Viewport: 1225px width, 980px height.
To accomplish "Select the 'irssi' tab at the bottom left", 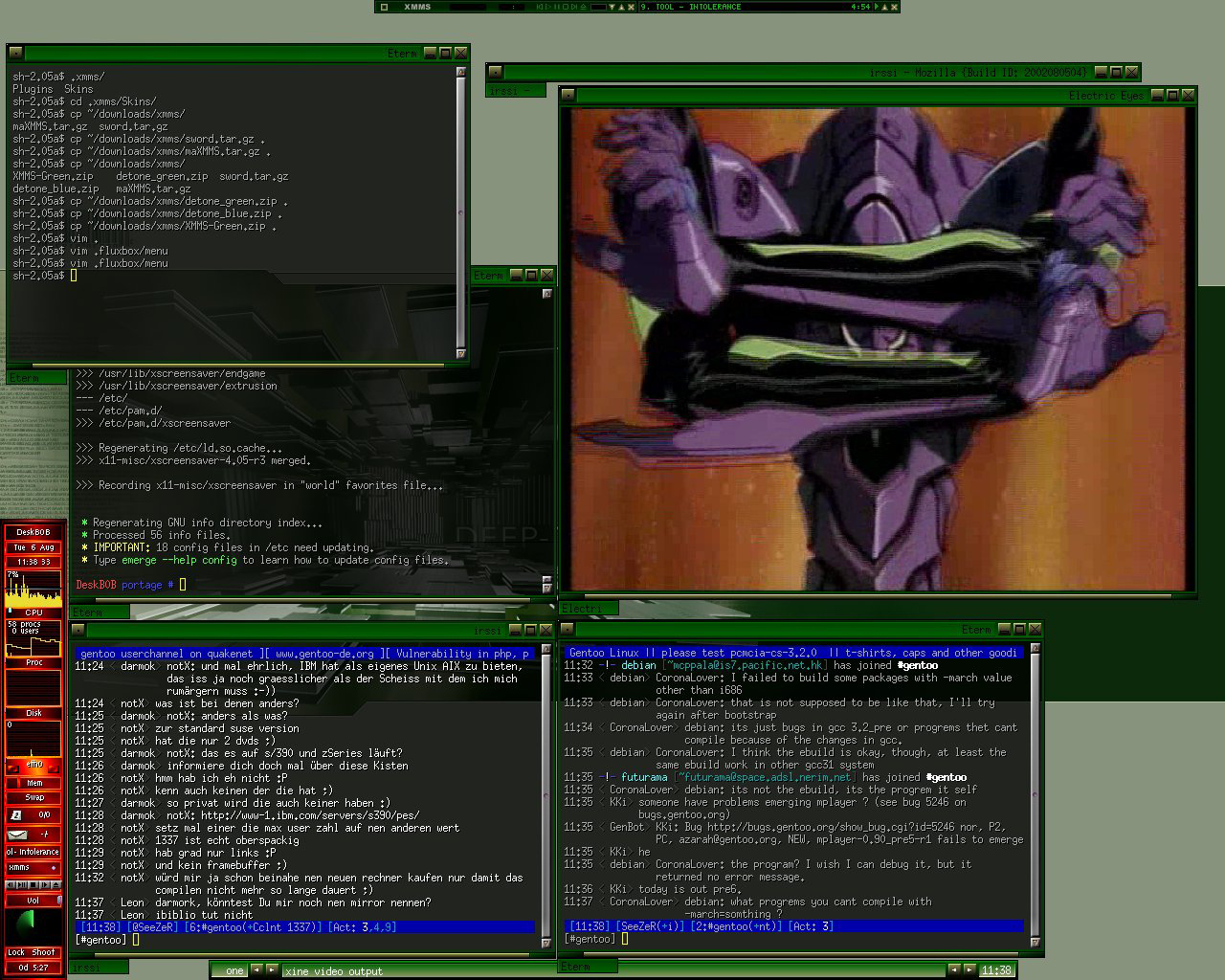I will pyautogui.click(x=99, y=967).
